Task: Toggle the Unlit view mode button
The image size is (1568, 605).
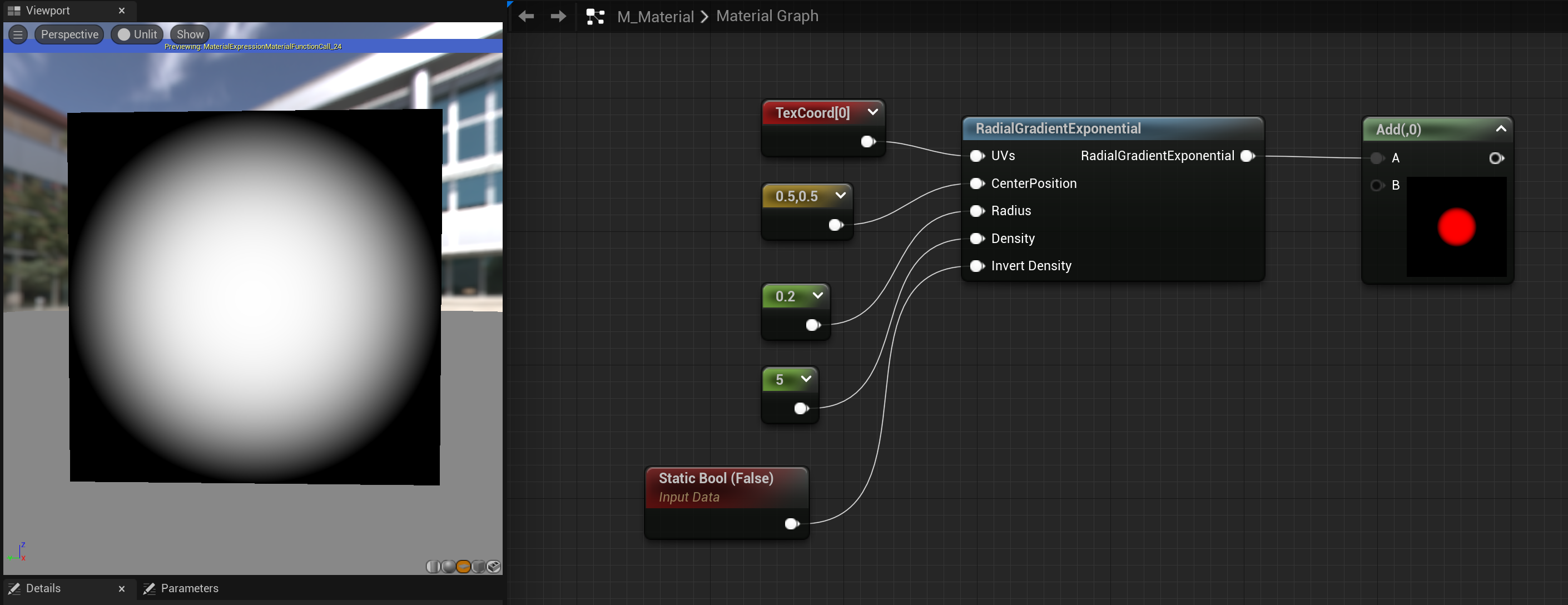Action: (x=137, y=34)
